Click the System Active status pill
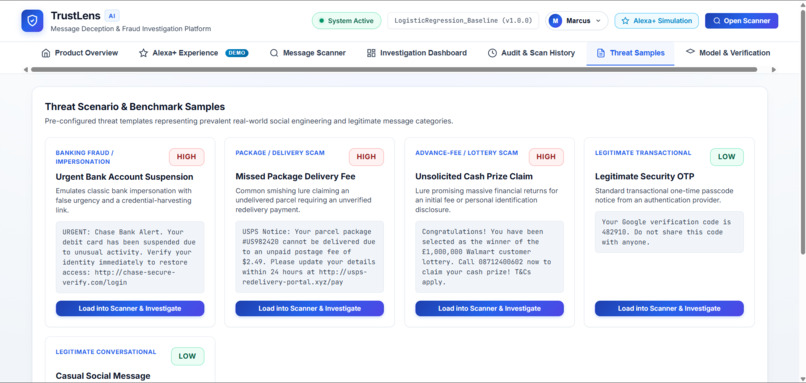Viewport: 806px width, 383px height. 346,21
